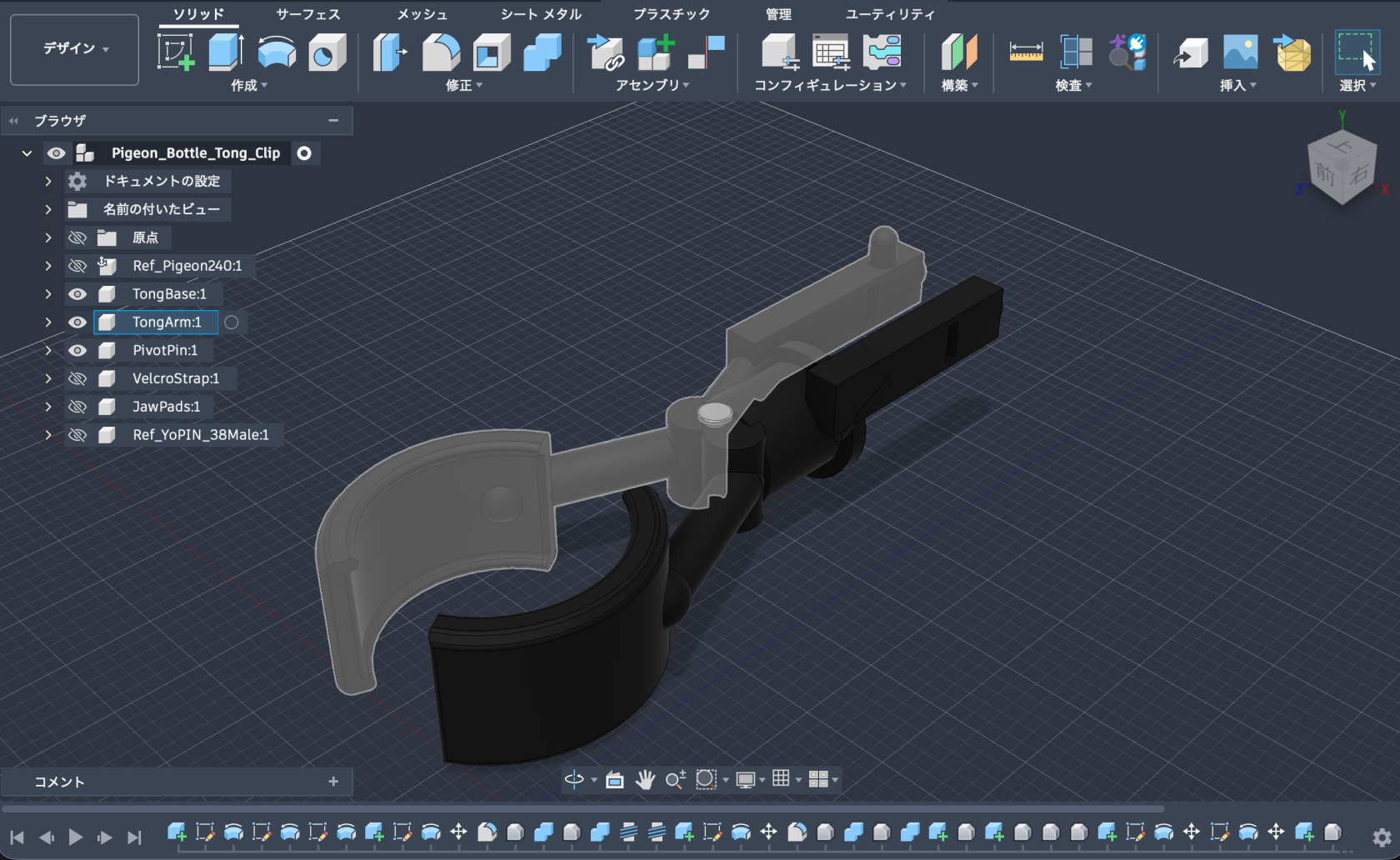Select the Insert Canvas image tool
Viewport: 1400px width, 860px height.
[1241, 52]
